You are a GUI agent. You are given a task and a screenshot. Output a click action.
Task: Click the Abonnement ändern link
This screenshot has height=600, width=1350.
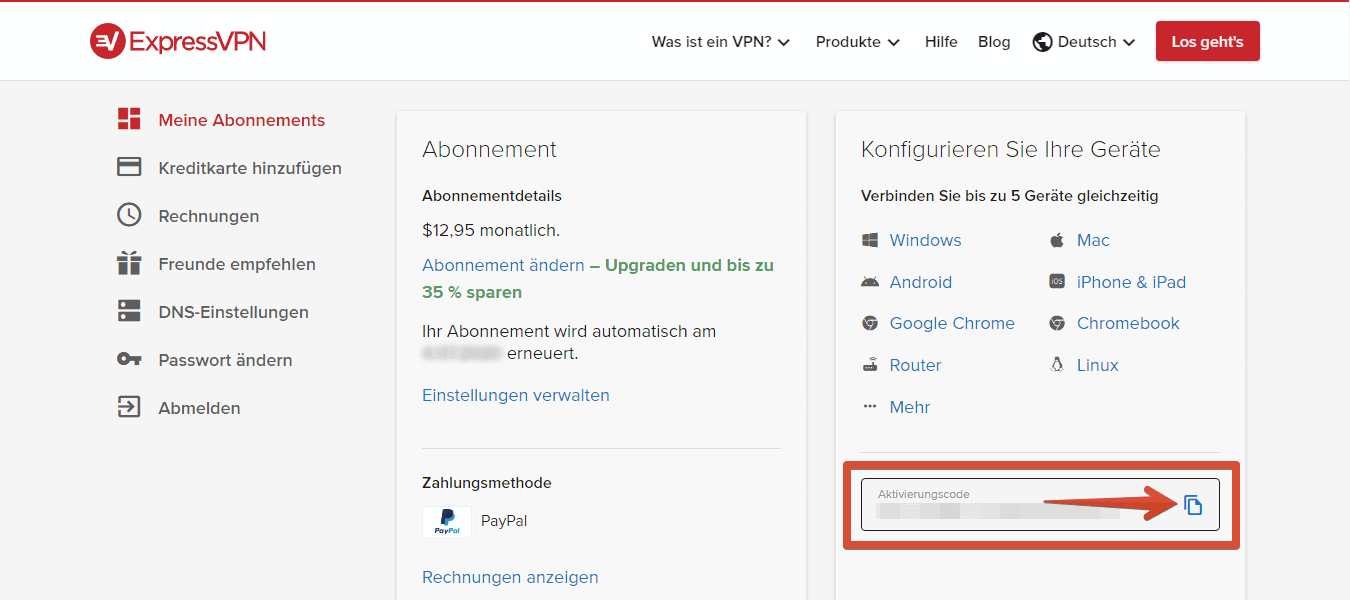click(503, 265)
